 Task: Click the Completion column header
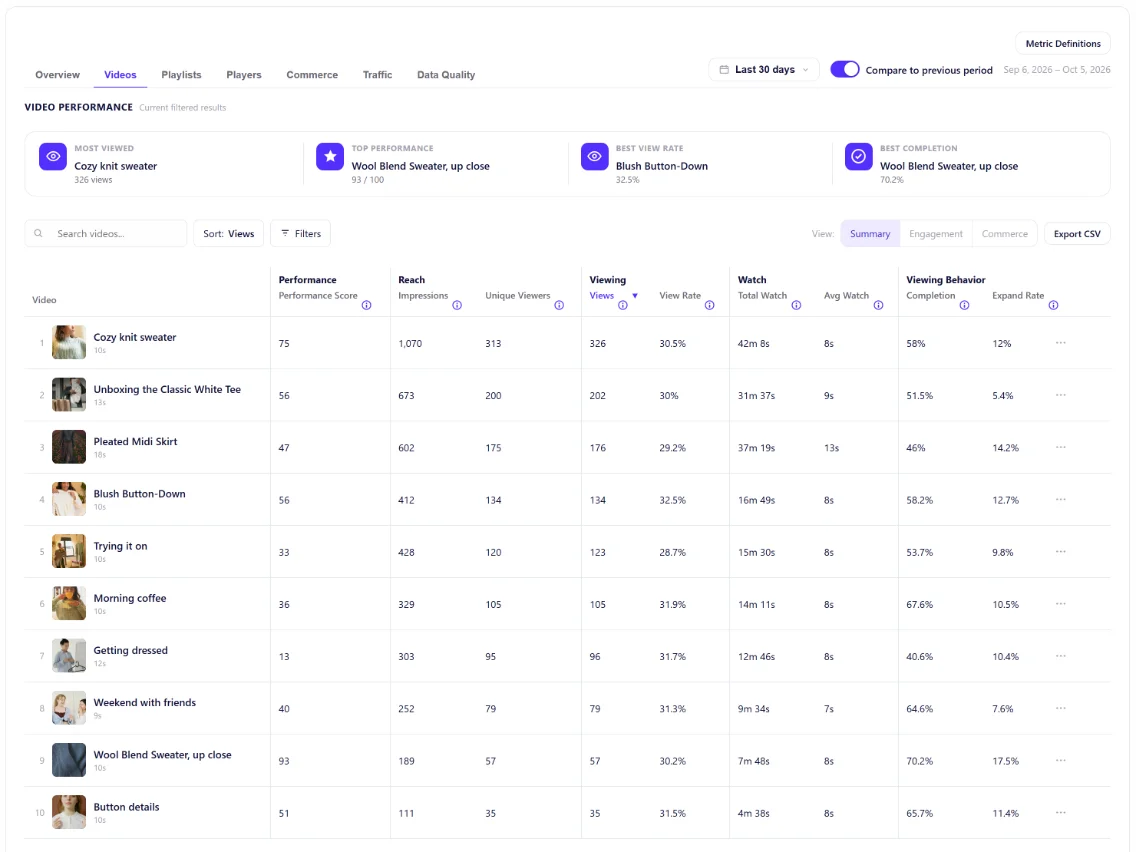pyautogui.click(x=931, y=296)
